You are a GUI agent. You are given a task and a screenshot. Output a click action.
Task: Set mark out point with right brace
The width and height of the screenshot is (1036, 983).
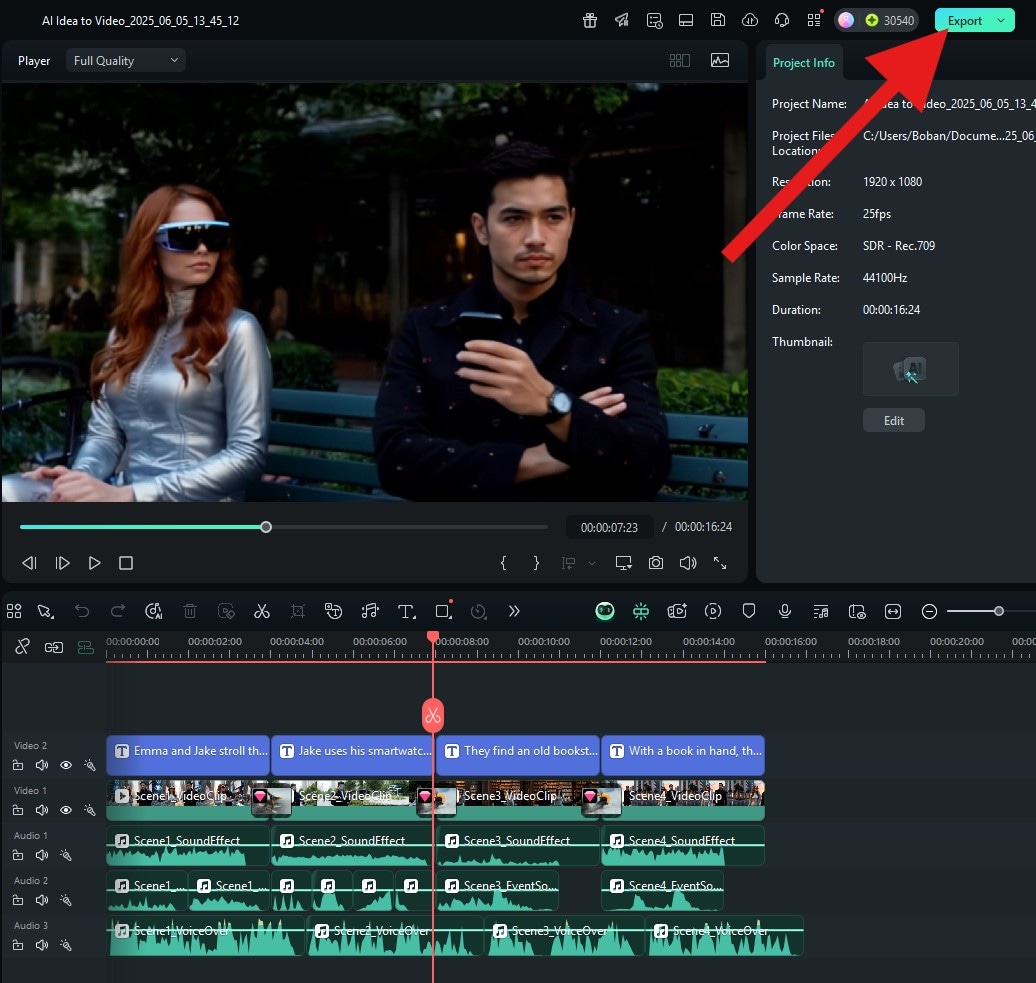pos(536,563)
